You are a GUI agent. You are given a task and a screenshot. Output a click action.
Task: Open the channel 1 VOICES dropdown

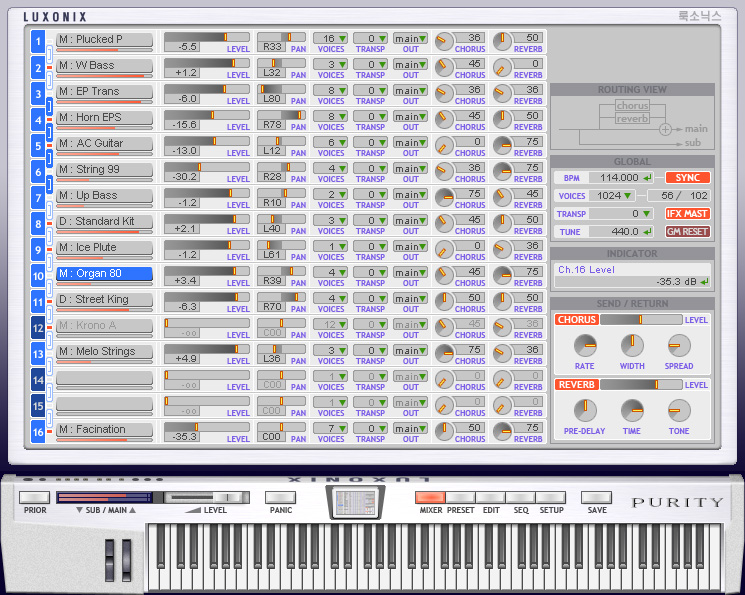coord(330,38)
